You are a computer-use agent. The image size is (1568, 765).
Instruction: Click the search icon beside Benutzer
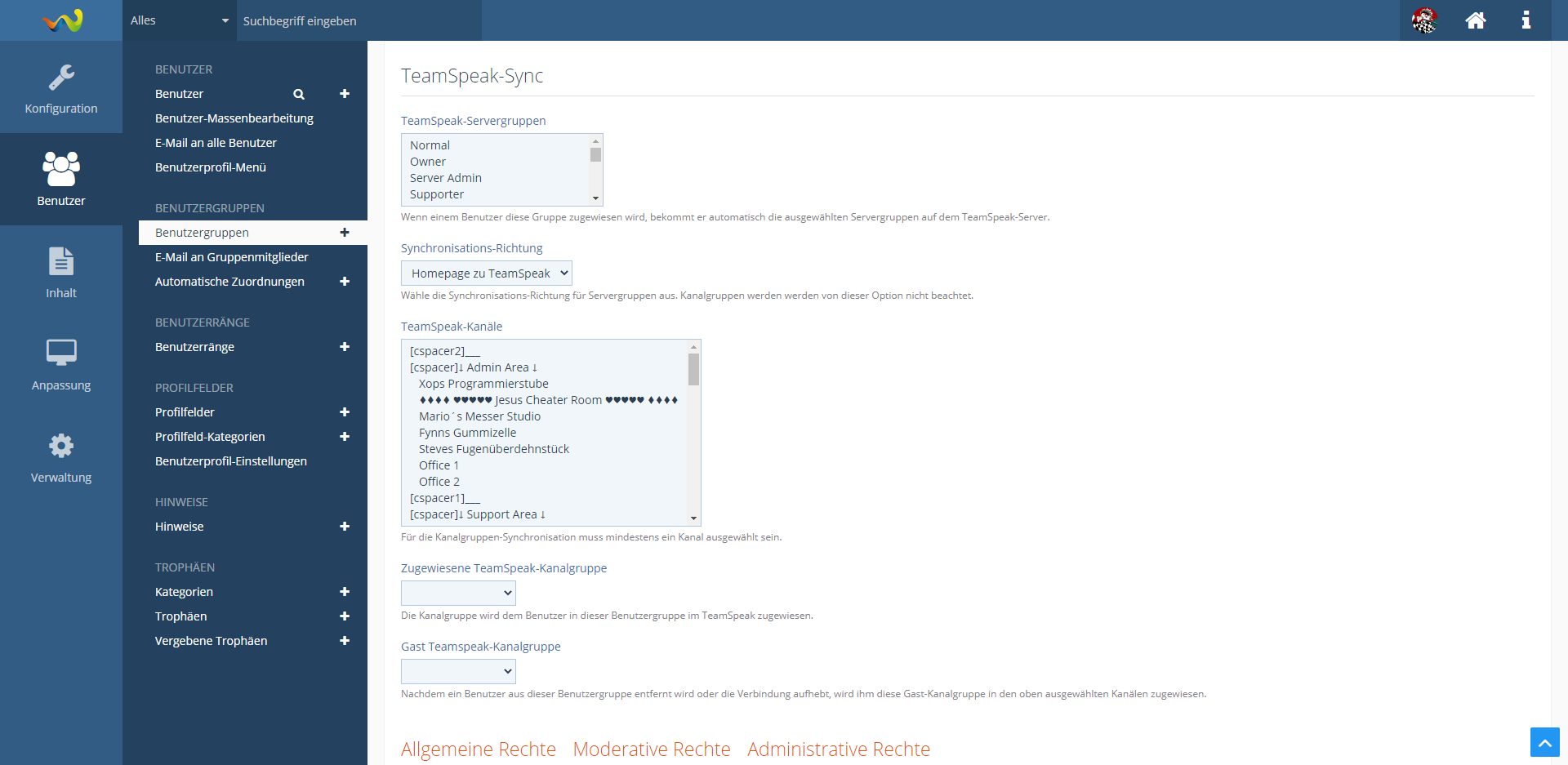coord(299,94)
